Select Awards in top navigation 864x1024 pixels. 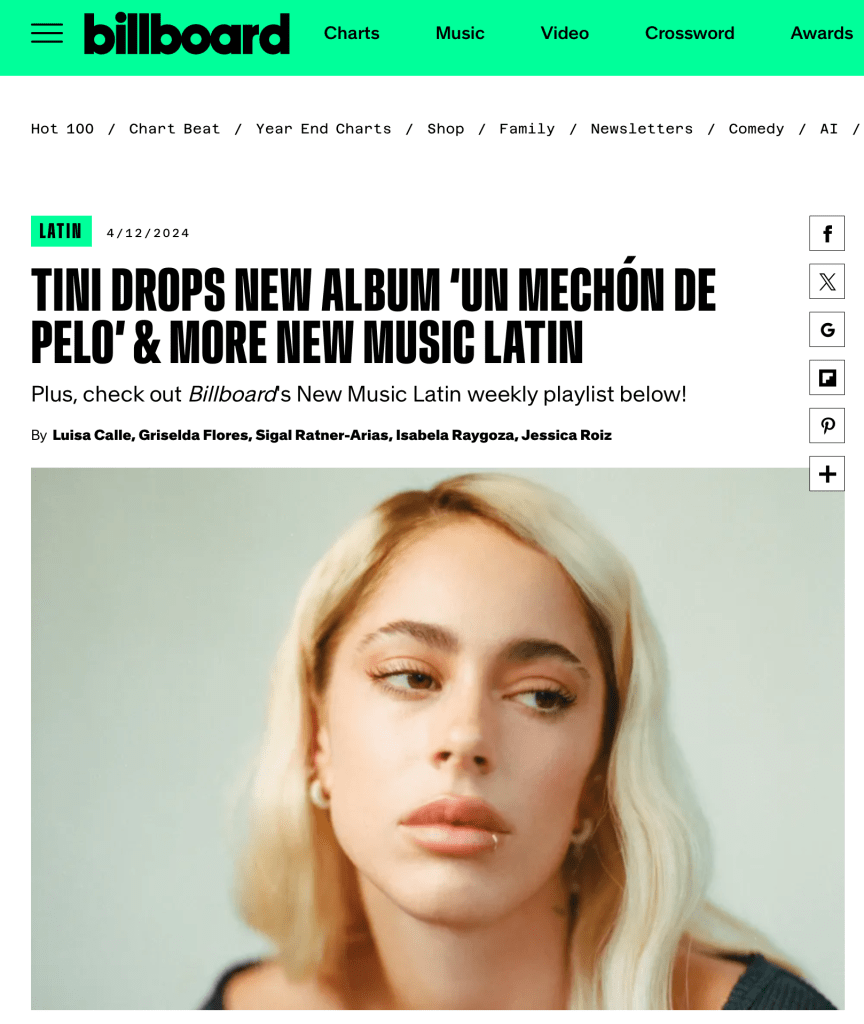[822, 33]
